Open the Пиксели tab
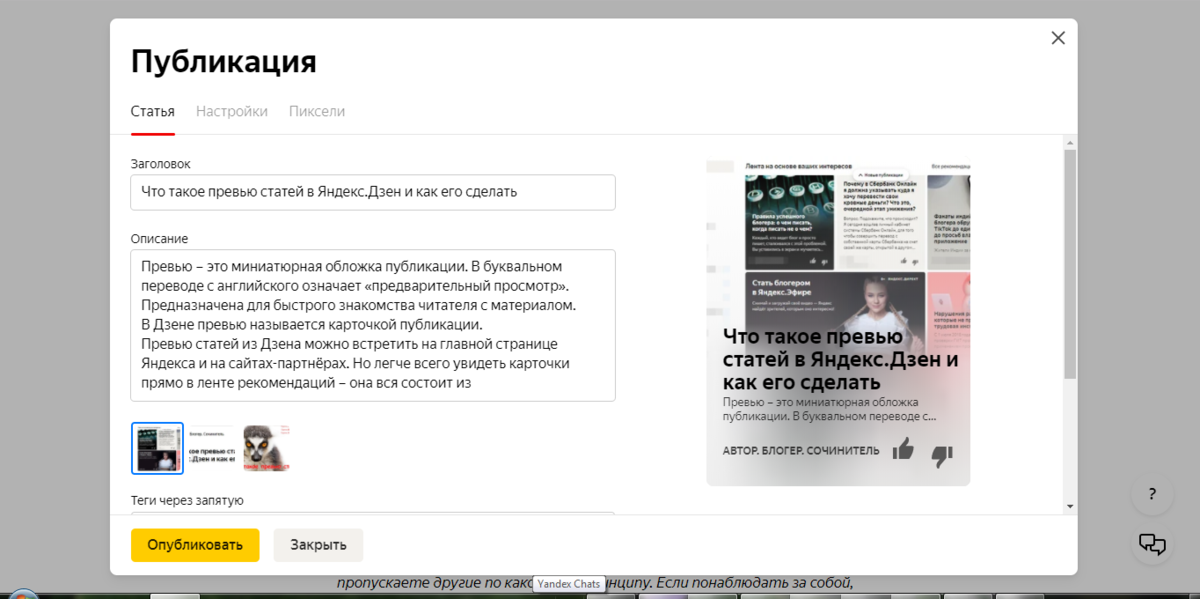The image size is (1200, 599). pos(317,111)
